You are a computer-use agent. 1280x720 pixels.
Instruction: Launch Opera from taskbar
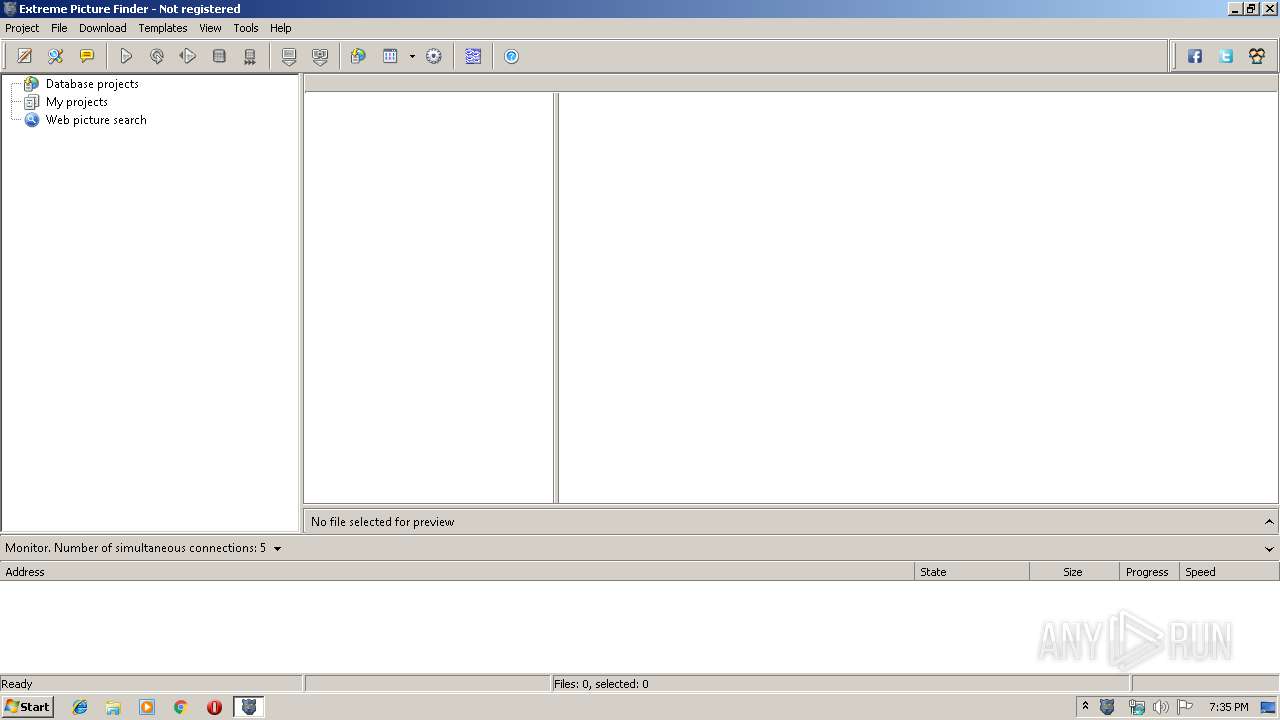[214, 707]
